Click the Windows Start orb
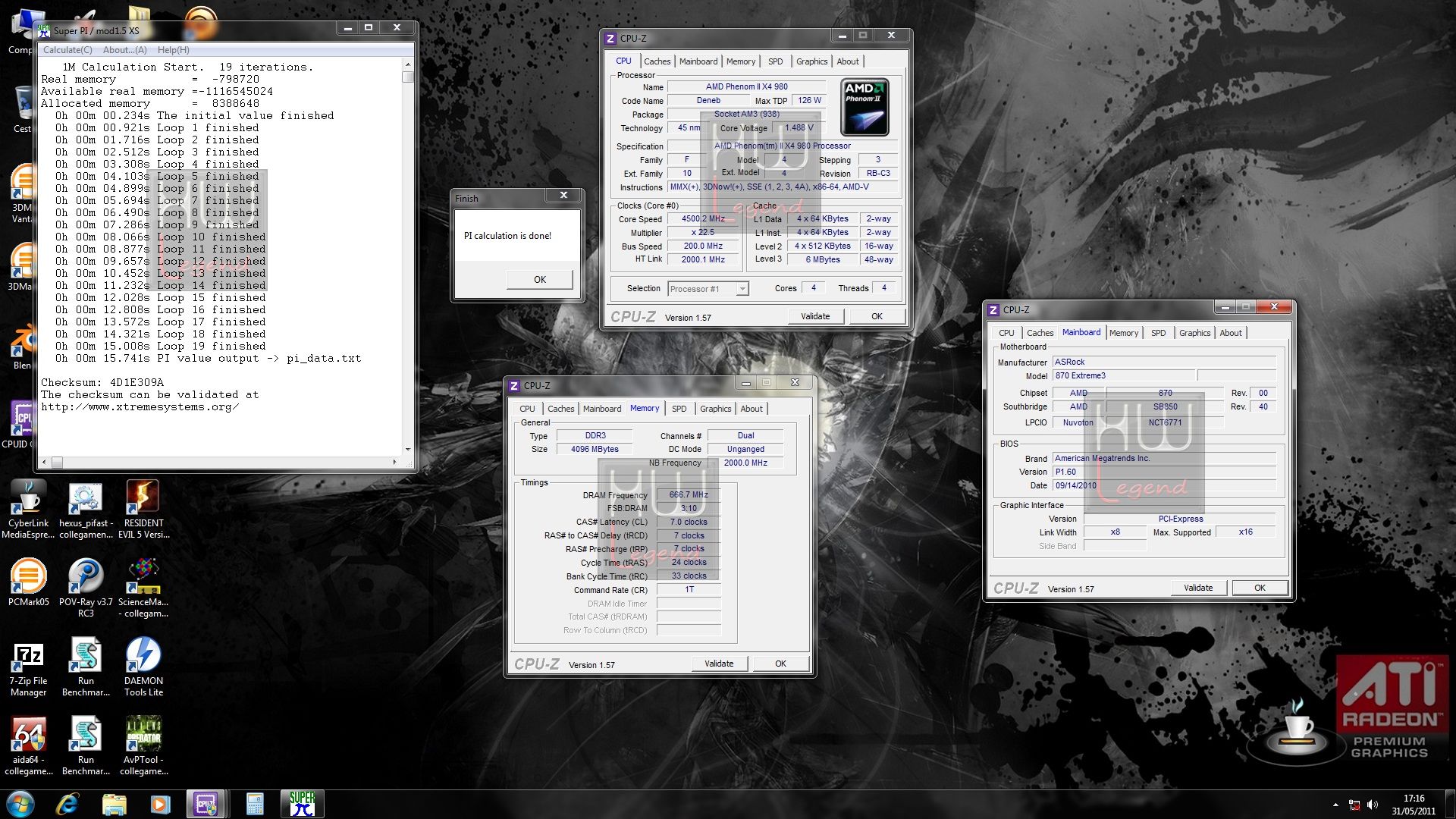1456x819 pixels. pos(20,804)
